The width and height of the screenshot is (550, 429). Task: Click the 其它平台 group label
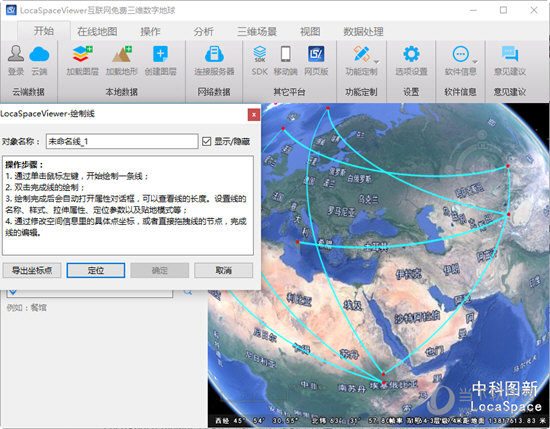(289, 92)
